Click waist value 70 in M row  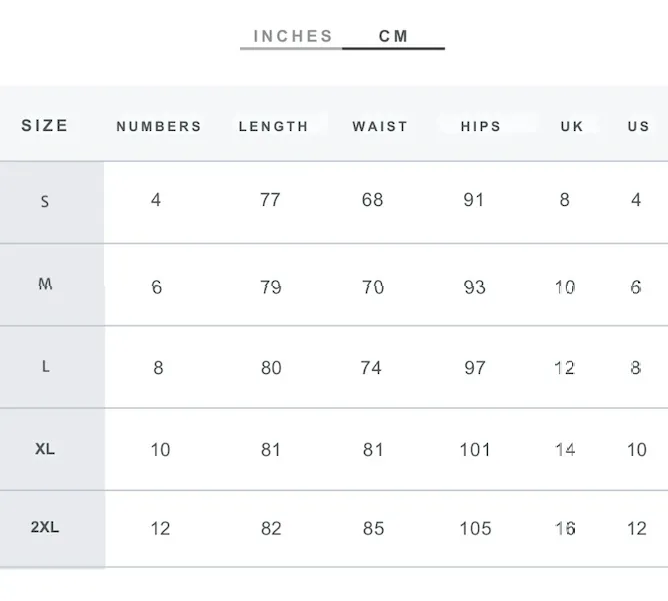pos(373,287)
